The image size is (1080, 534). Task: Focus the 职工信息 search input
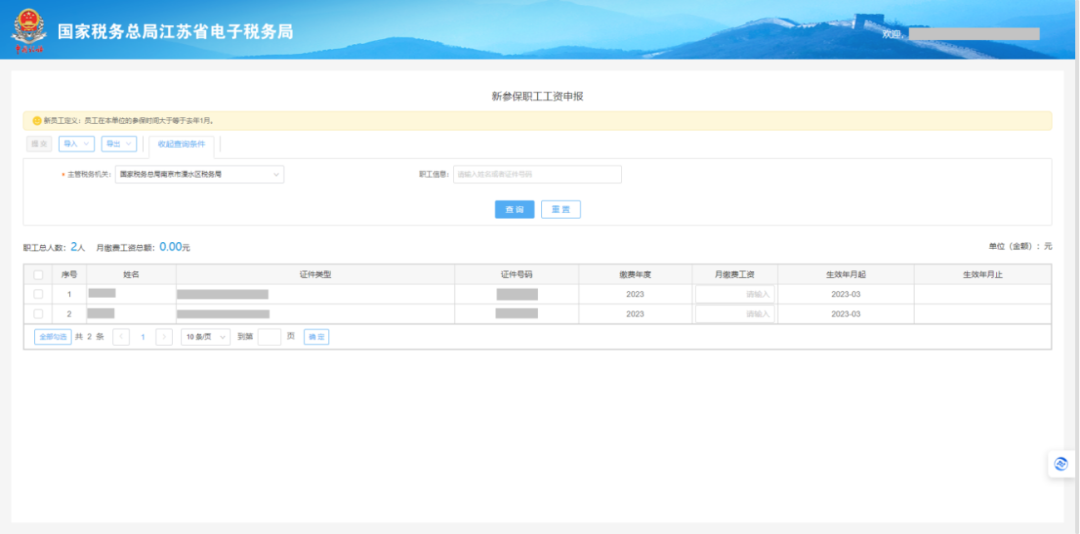pos(537,174)
